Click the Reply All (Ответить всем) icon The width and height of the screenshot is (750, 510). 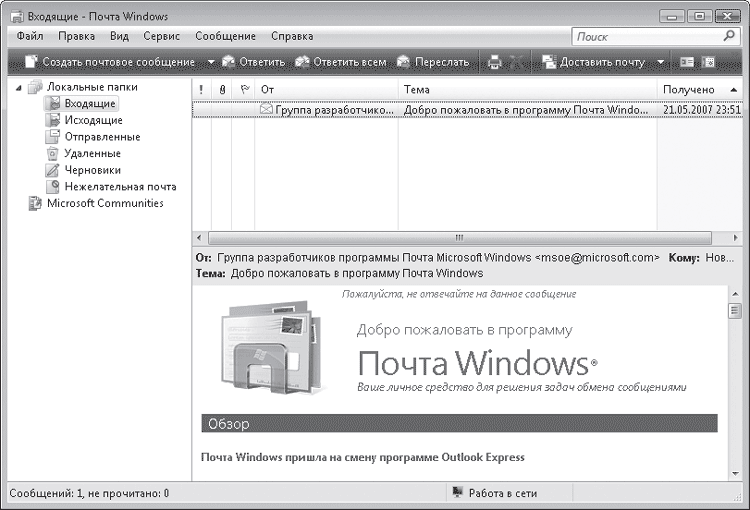pos(302,62)
